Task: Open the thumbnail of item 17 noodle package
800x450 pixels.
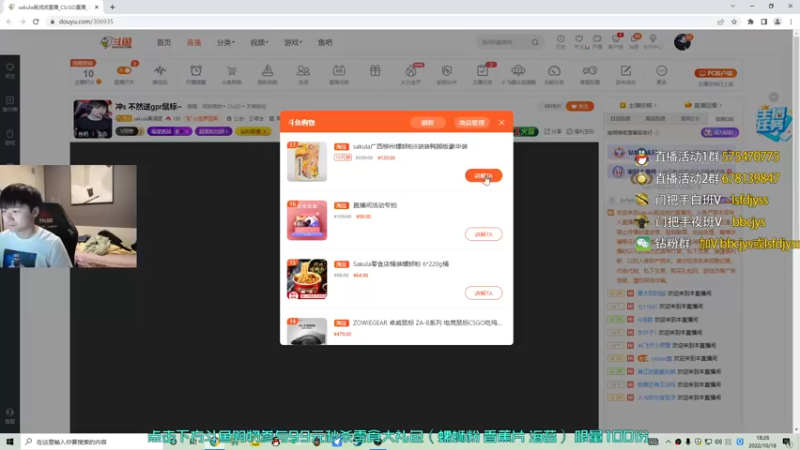Action: (x=307, y=161)
